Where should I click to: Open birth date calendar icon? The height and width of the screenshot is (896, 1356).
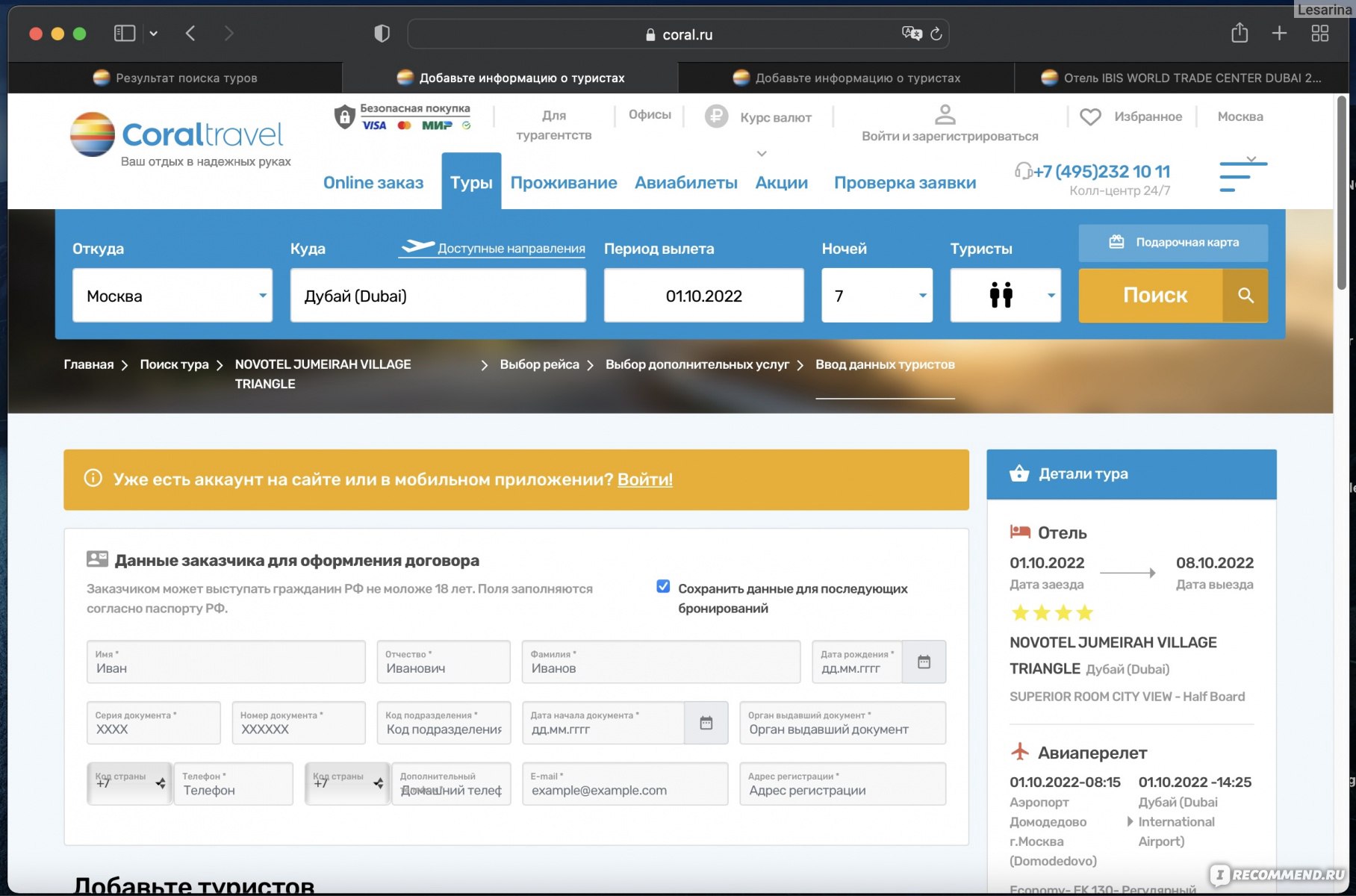(x=924, y=662)
